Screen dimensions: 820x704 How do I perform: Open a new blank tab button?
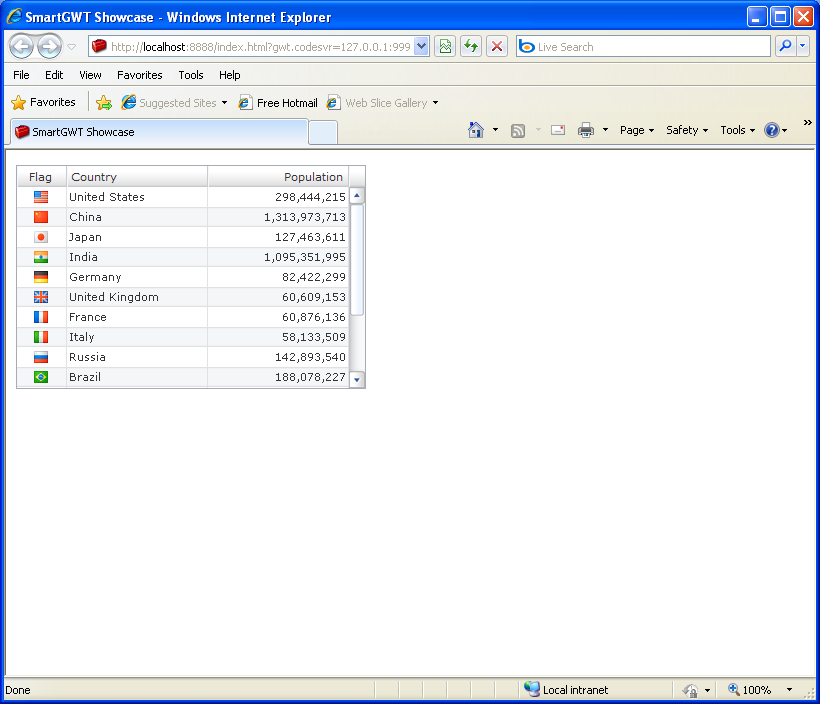click(323, 132)
